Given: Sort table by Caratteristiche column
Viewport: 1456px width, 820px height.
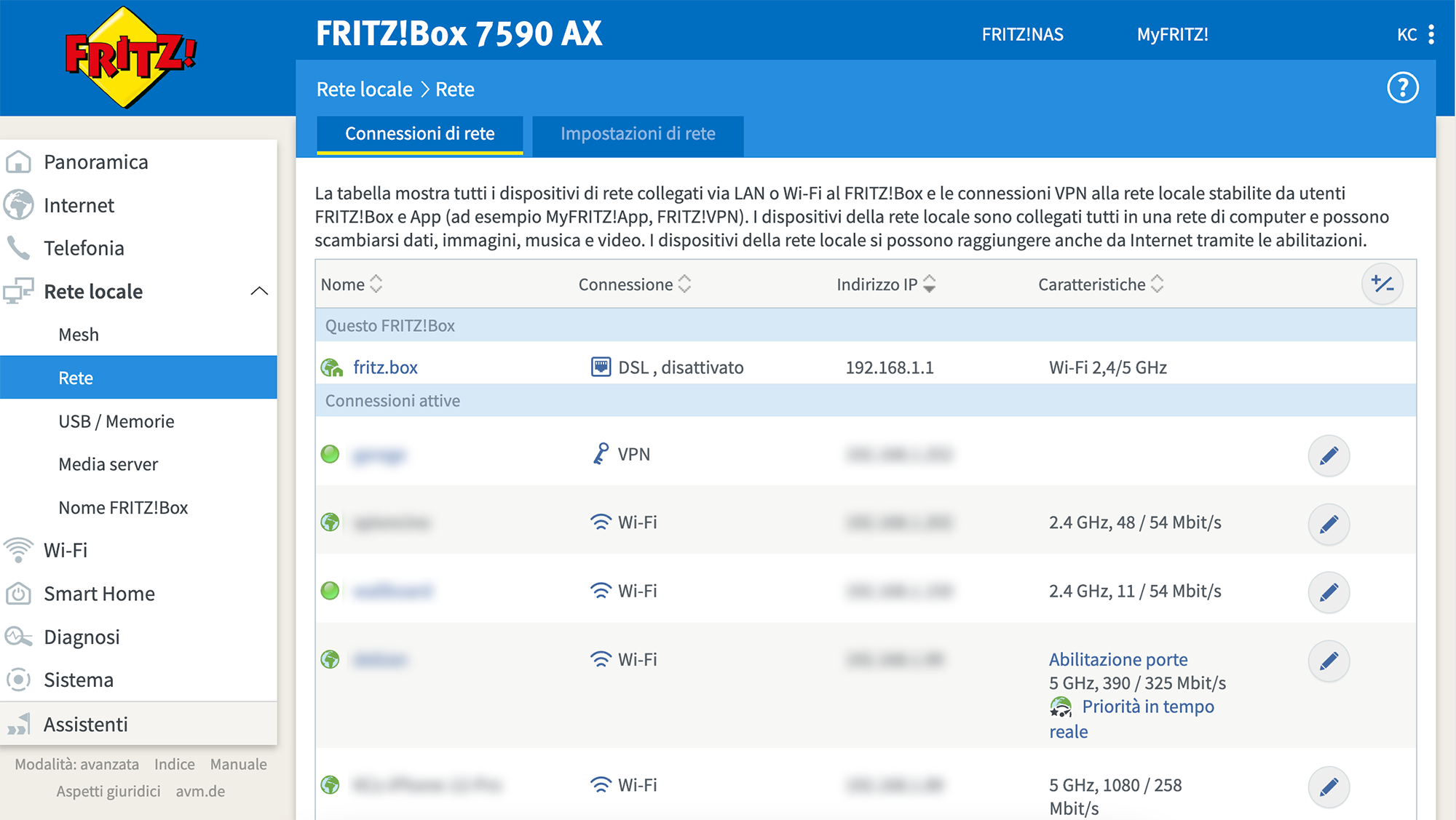Looking at the screenshot, I should click(1101, 284).
